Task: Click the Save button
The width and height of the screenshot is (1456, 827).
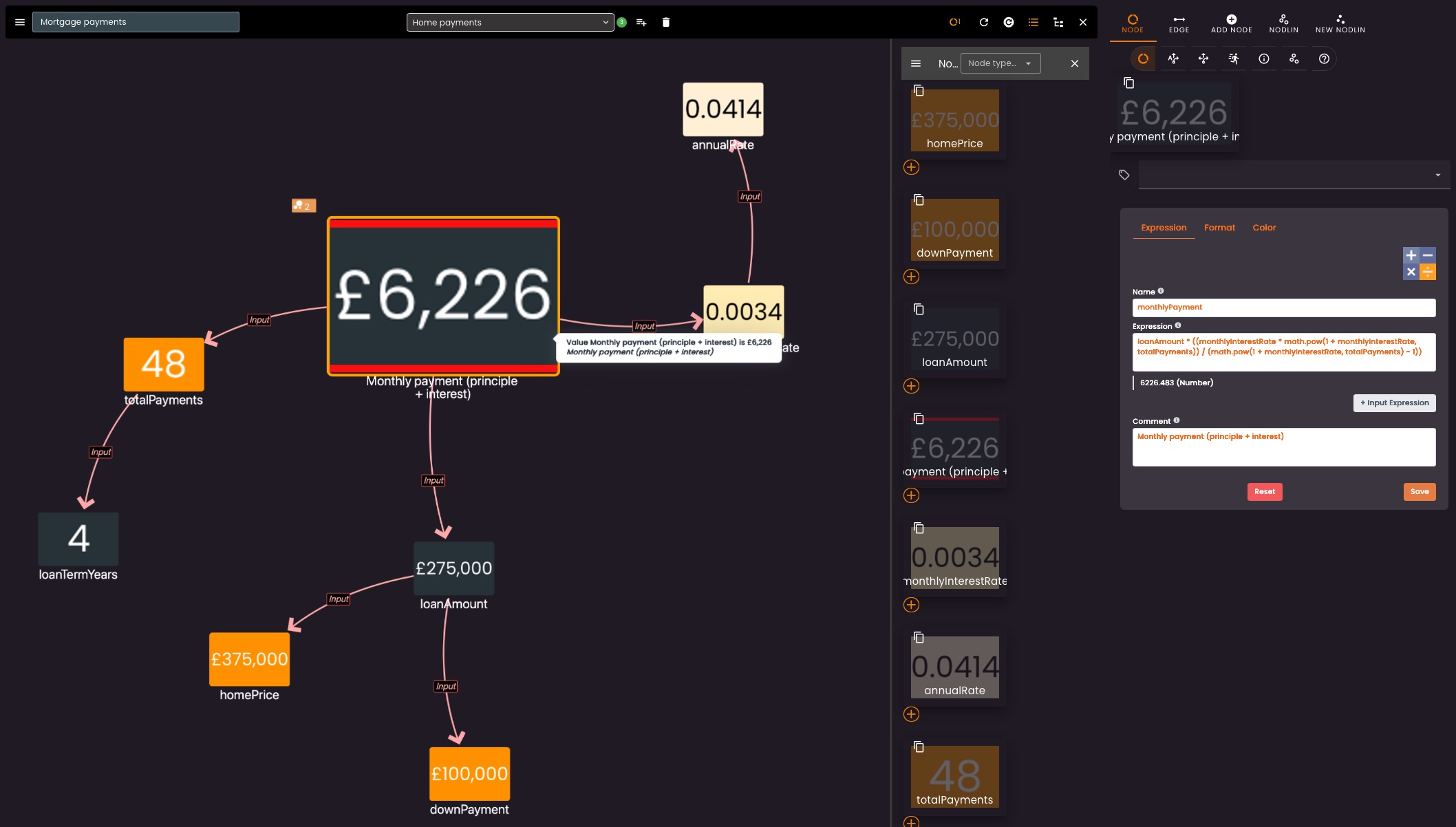Action: click(1419, 491)
